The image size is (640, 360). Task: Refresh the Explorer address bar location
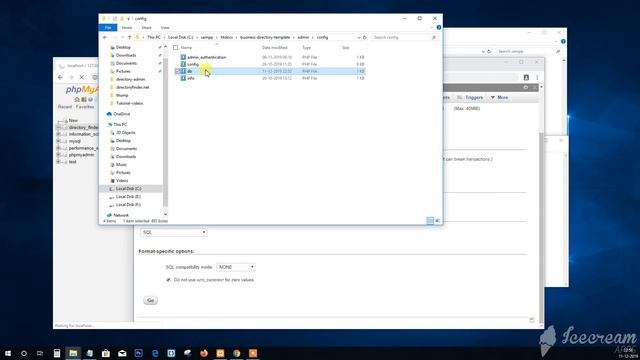[x=364, y=37]
